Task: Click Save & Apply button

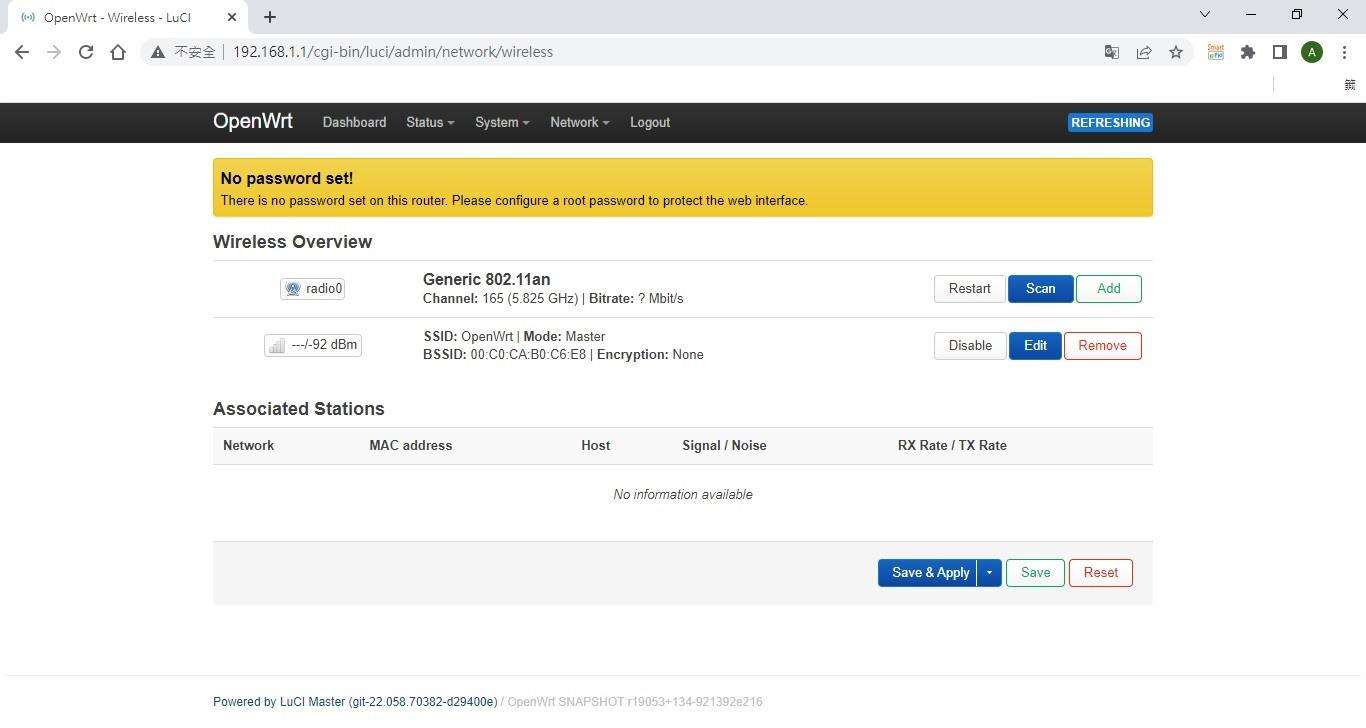Action: [x=927, y=573]
